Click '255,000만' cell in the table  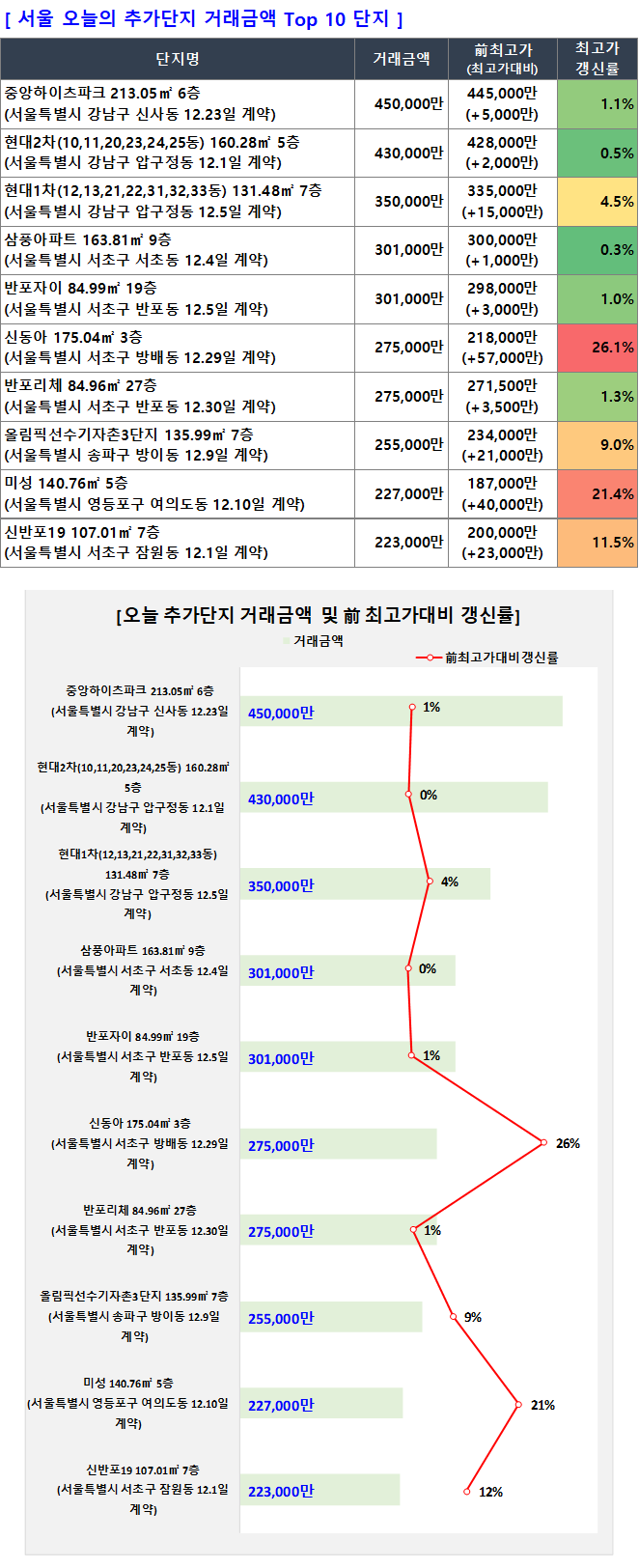coord(402,445)
